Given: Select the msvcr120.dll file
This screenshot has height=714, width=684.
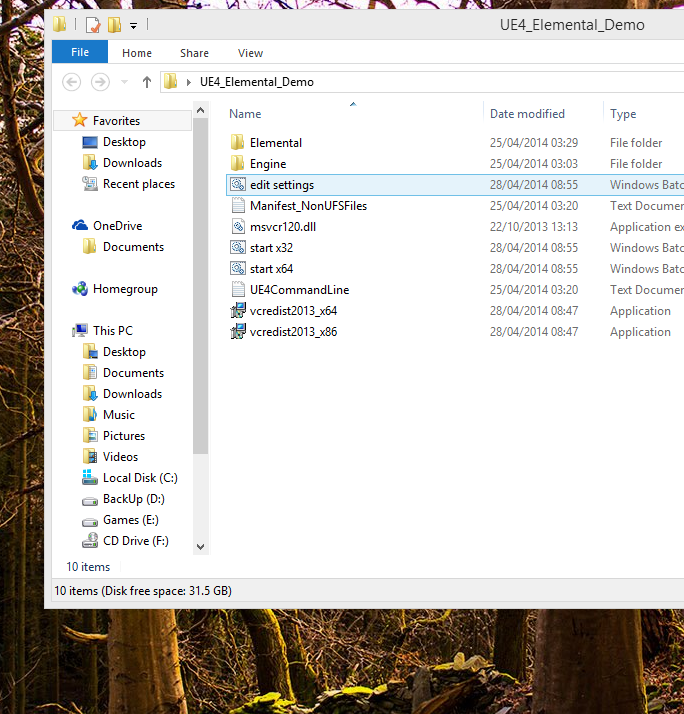Looking at the screenshot, I should click(x=283, y=227).
